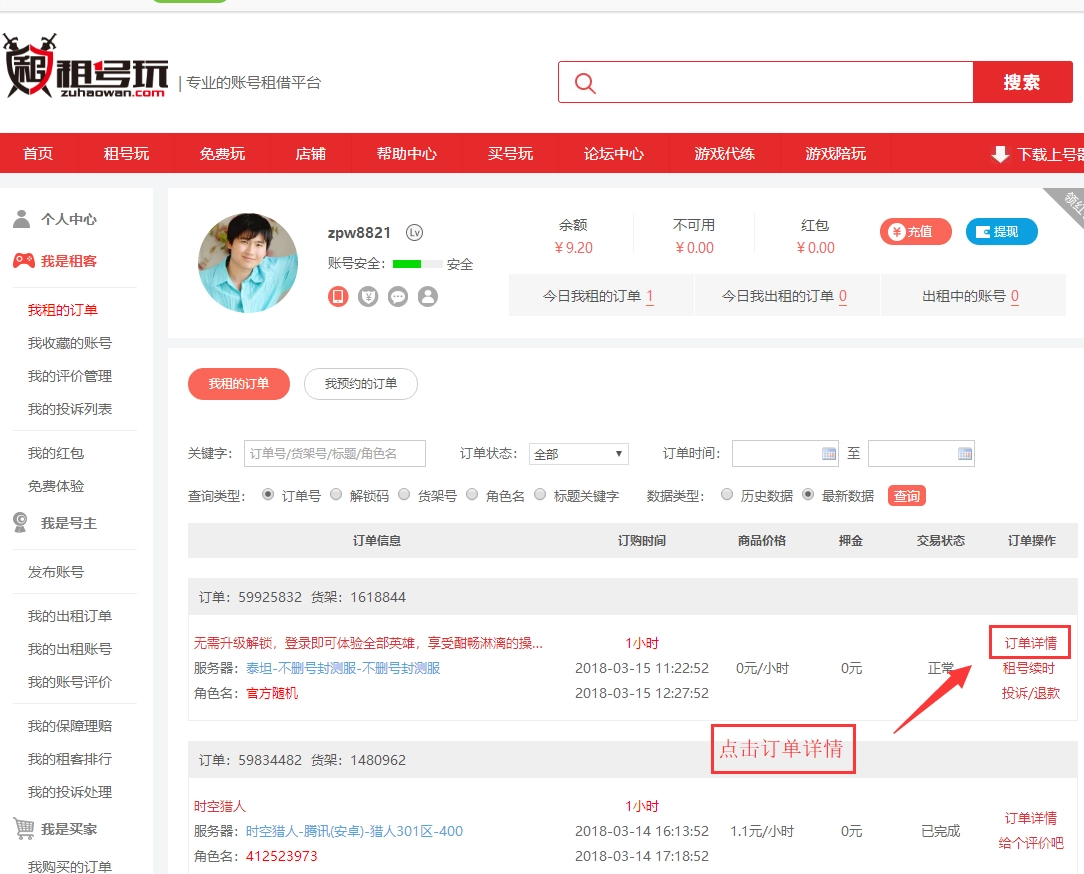The height and width of the screenshot is (874, 1084).
Task: Click the magnifier icon in search box
Action: tap(585, 83)
